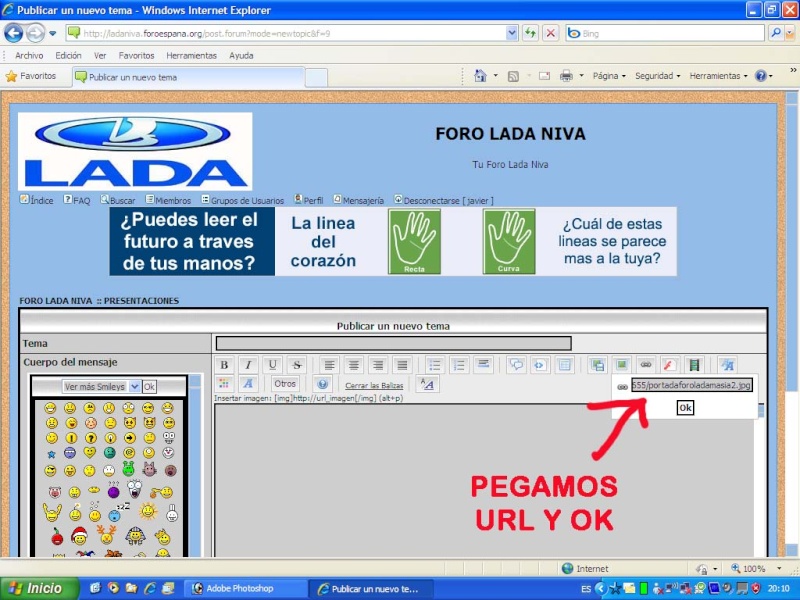800x600 pixels.
Task: Click the Tema subject input field
Action: [x=393, y=343]
